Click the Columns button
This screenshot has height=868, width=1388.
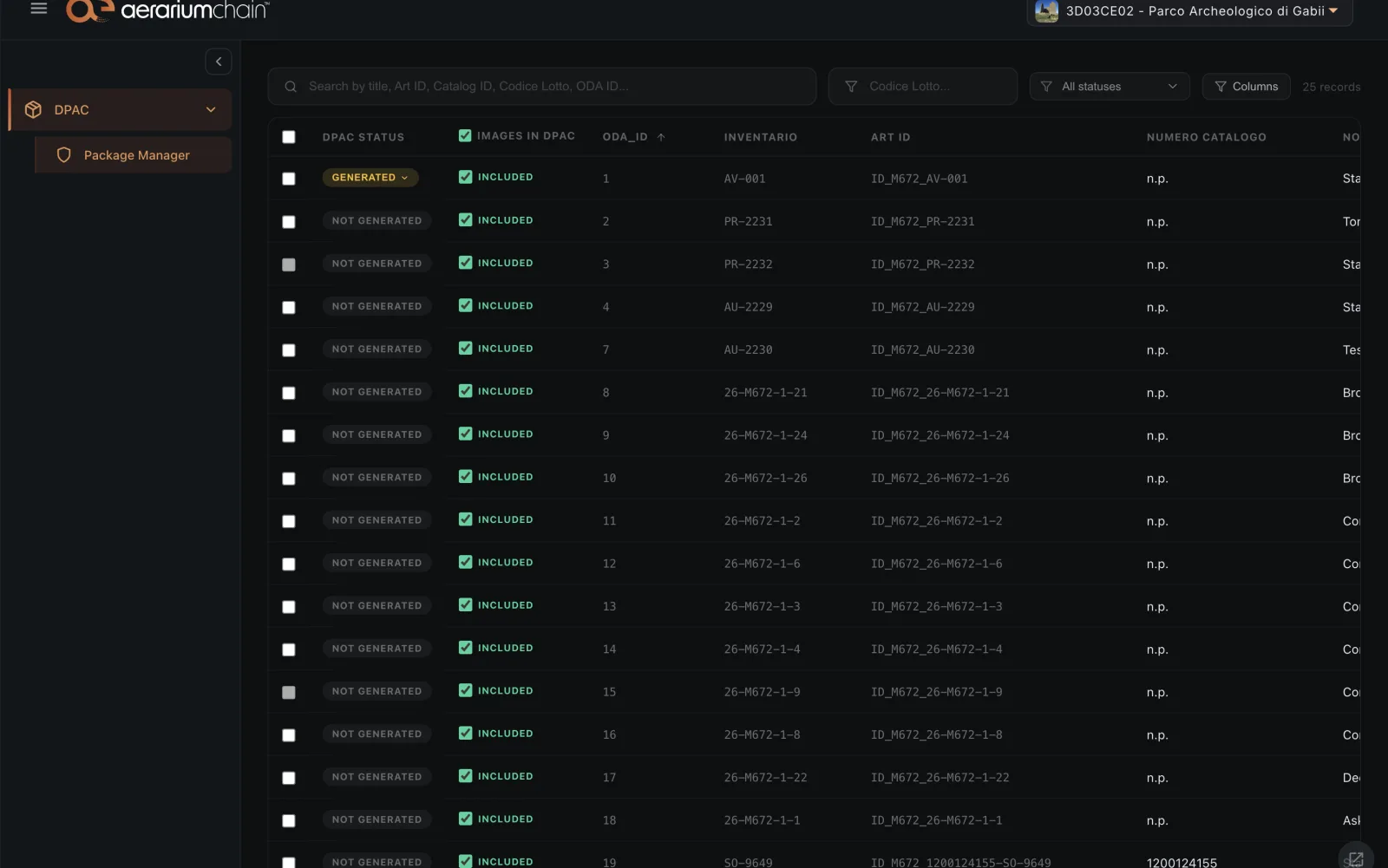pos(1247,87)
